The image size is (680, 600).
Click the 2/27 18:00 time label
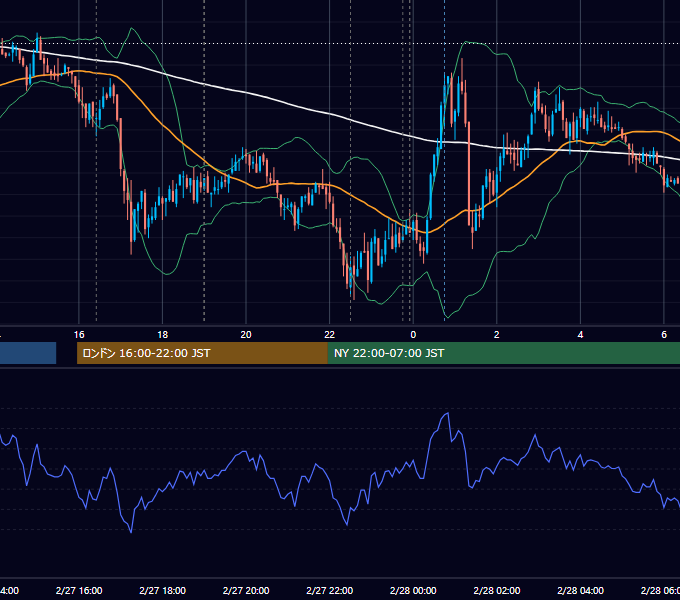pos(163,590)
